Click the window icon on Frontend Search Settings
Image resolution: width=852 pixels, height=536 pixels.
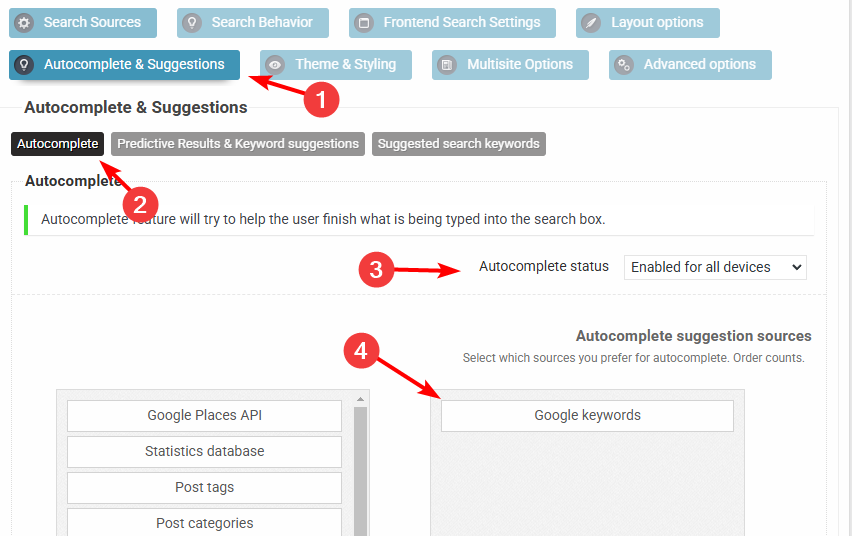tap(364, 22)
